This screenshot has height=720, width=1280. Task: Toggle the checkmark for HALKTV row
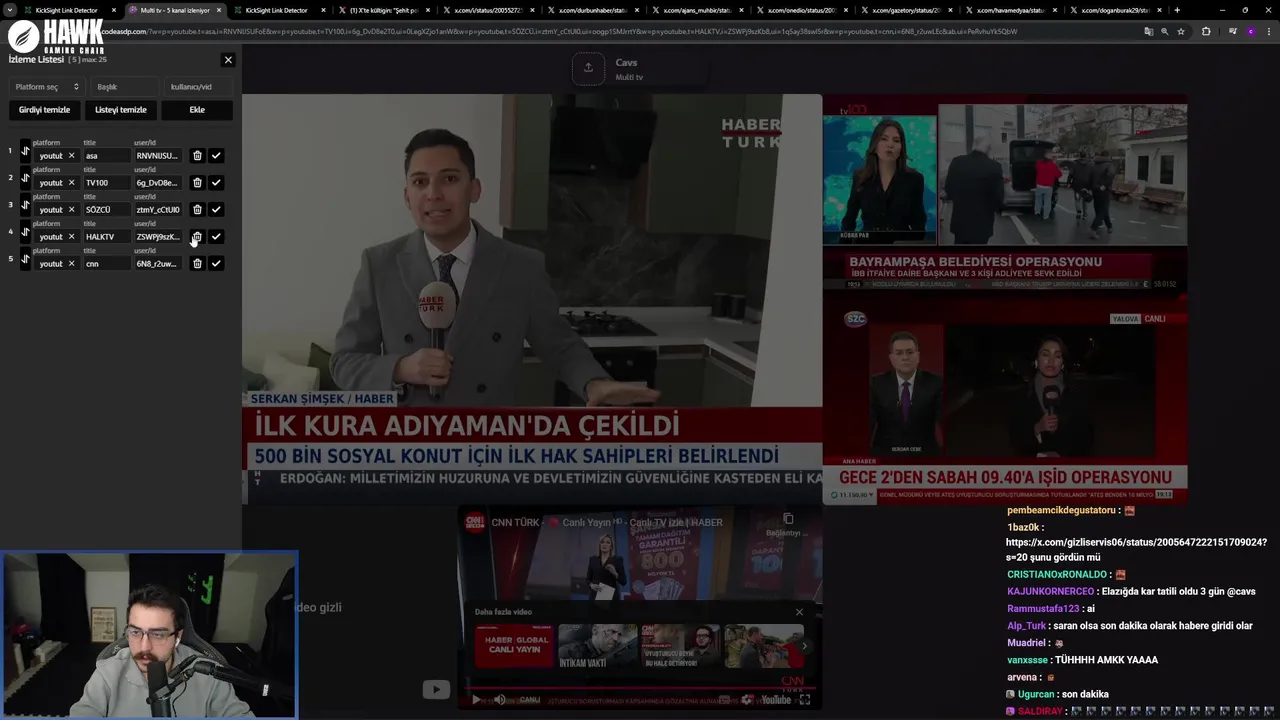tap(216, 236)
